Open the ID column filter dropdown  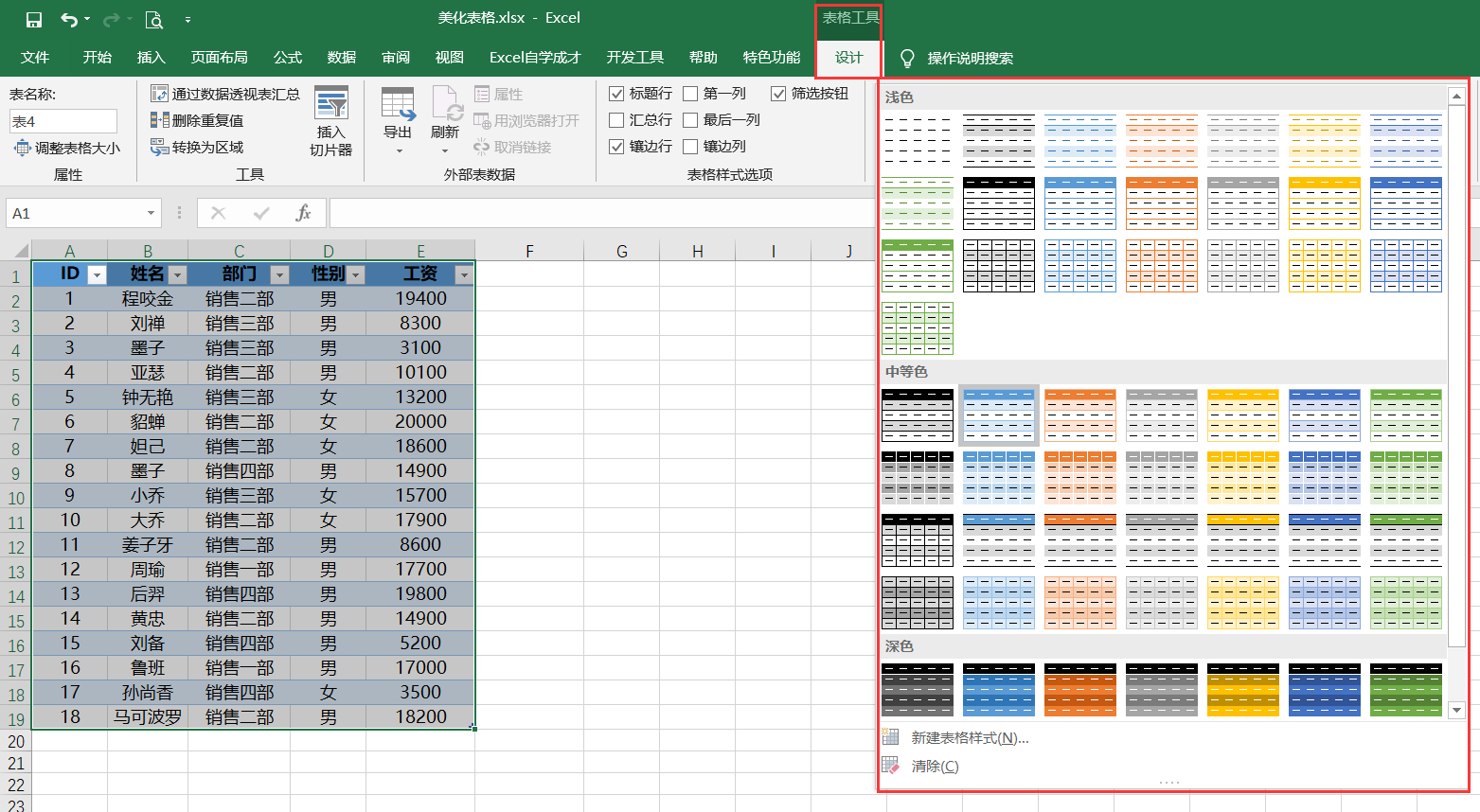coord(96,274)
